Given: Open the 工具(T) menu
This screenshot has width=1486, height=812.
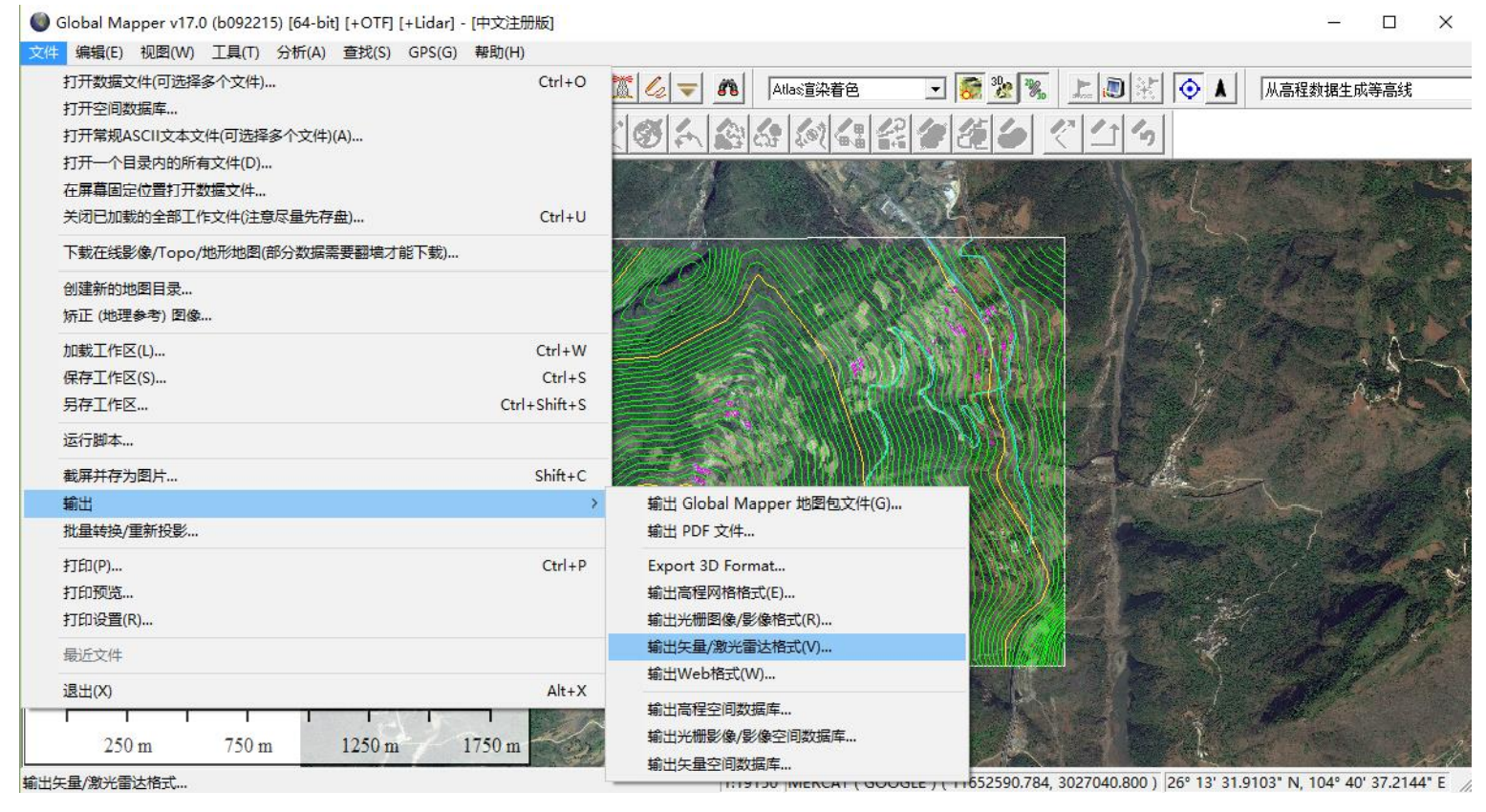Looking at the screenshot, I should 235,53.
